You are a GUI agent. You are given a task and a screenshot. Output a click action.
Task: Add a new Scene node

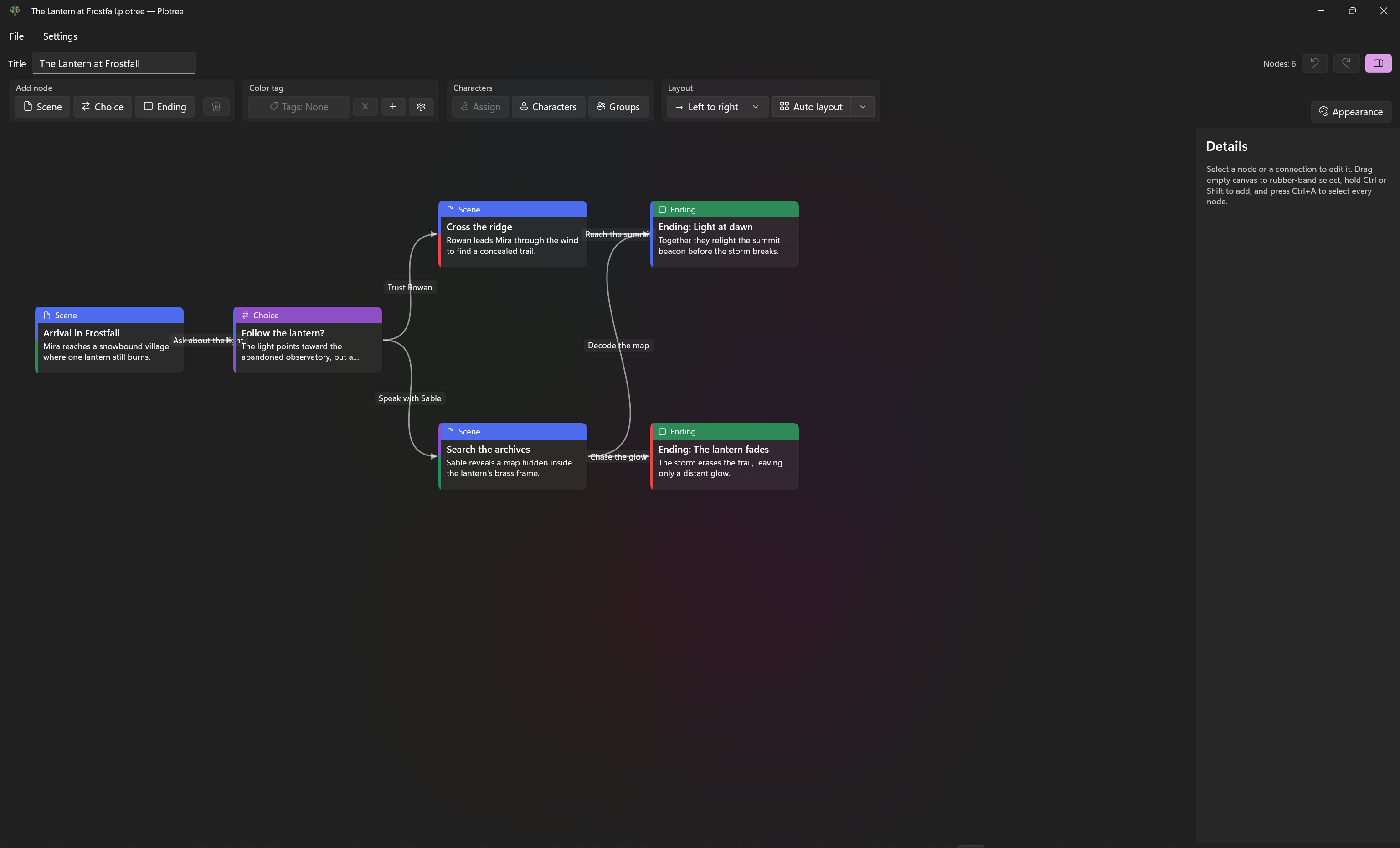pos(43,107)
